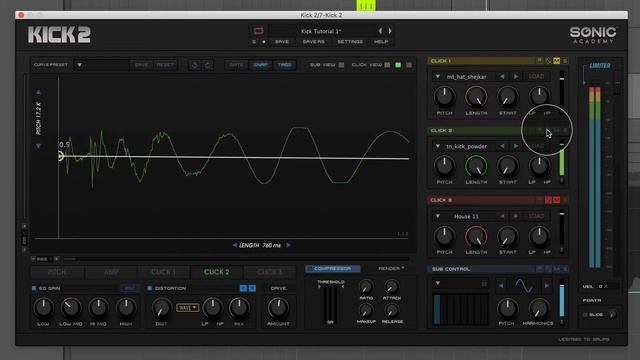Select next sample in Click 2

[516, 146]
